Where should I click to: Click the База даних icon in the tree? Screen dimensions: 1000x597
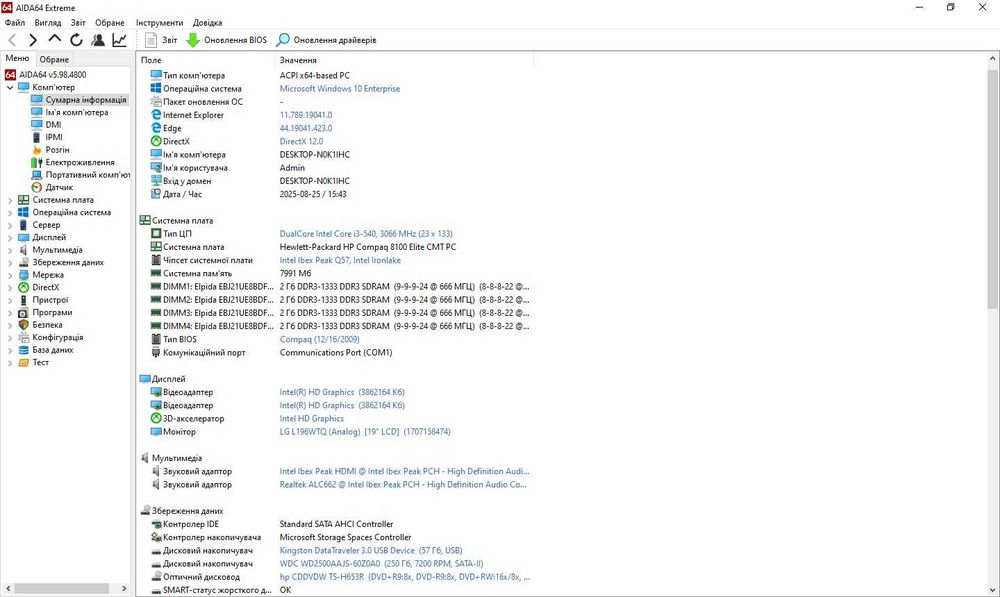(24, 350)
